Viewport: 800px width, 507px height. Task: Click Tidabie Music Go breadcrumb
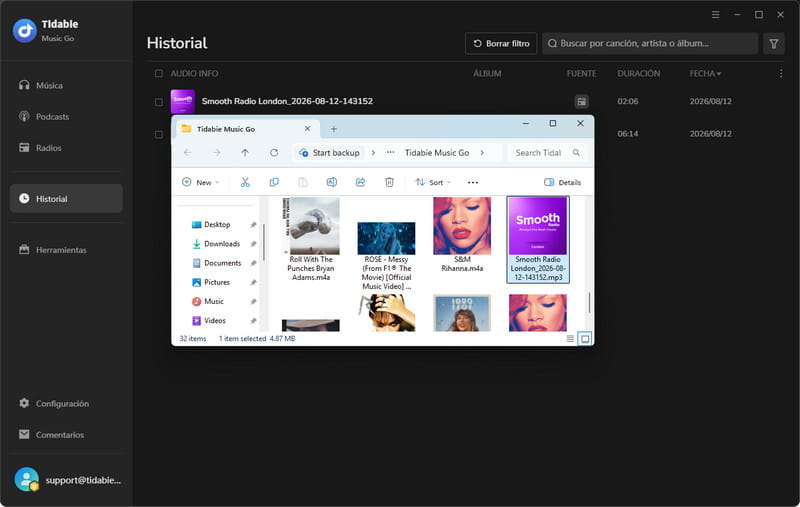click(x=437, y=153)
